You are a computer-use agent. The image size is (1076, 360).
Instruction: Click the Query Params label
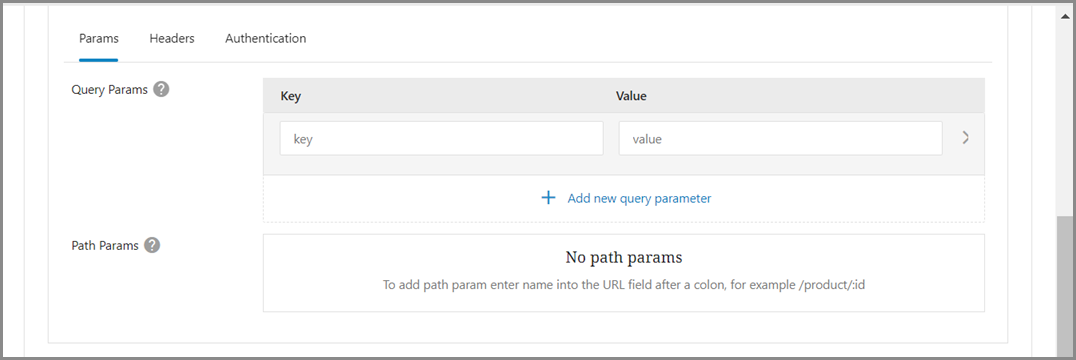coord(109,89)
